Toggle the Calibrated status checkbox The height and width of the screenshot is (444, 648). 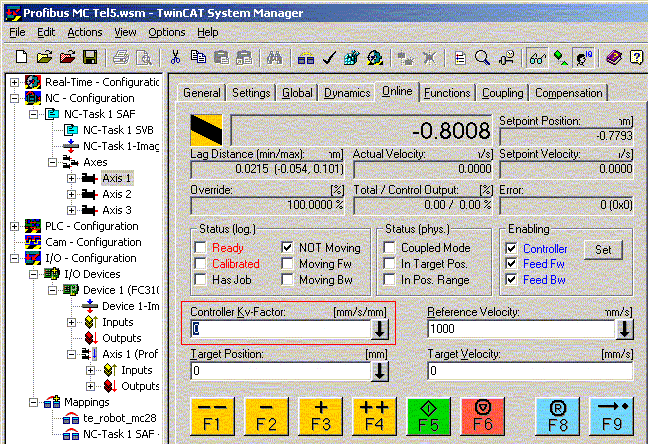200,264
